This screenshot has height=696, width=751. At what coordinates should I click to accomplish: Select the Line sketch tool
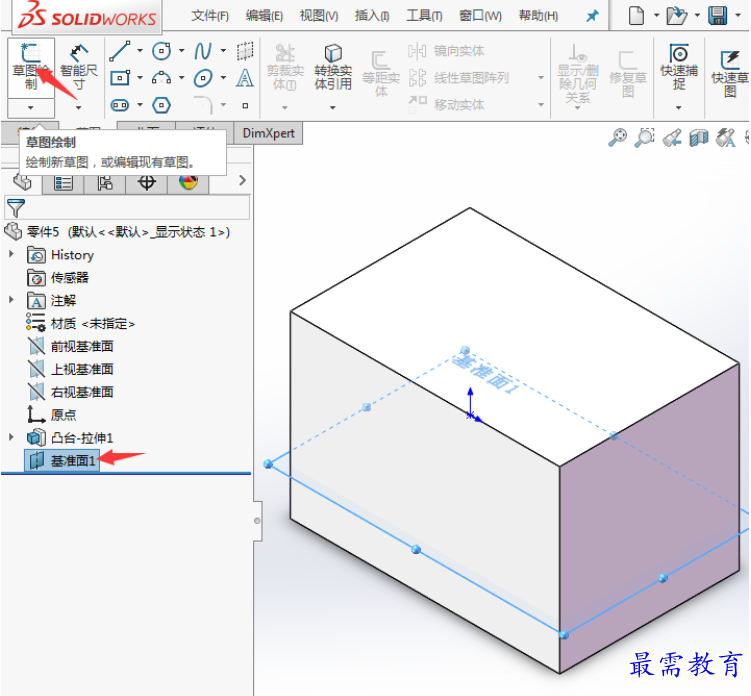[x=120, y=51]
